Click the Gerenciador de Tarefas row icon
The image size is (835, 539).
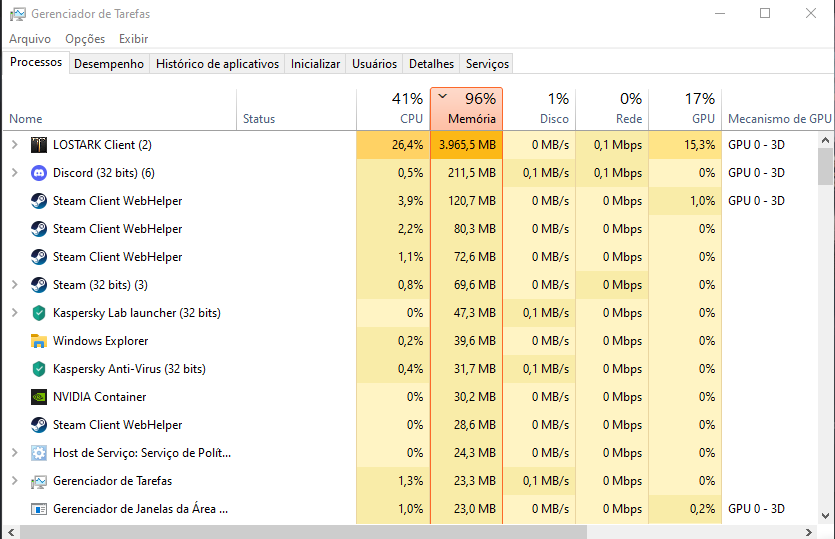[39, 481]
